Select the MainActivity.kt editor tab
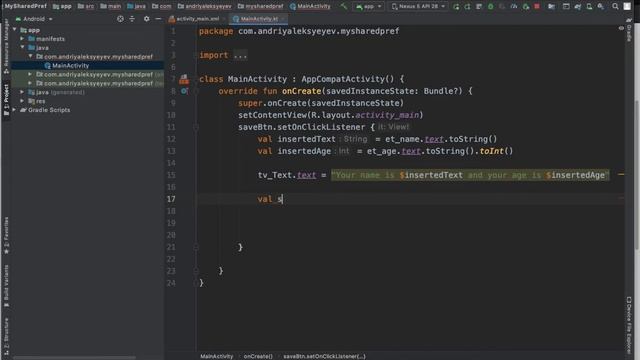640x360 pixels. [258, 19]
